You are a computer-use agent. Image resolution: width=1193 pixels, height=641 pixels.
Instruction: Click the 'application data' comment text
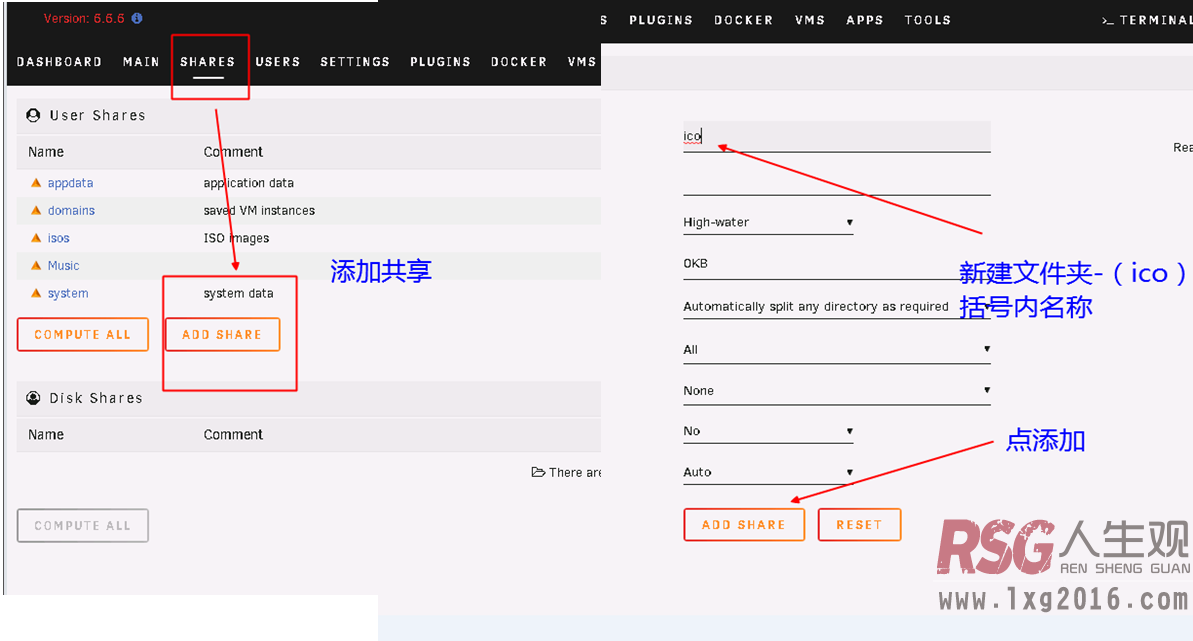coord(249,183)
